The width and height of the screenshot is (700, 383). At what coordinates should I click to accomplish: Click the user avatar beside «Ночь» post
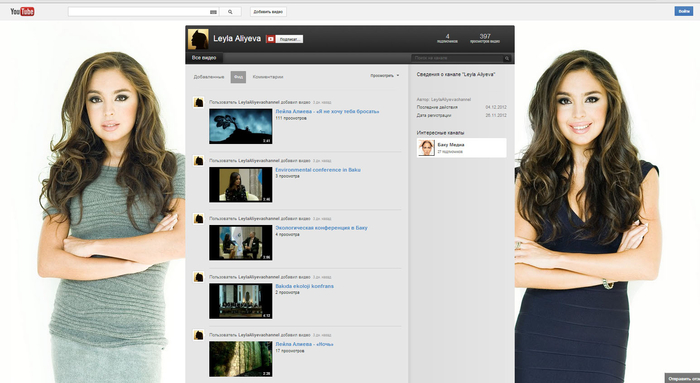coord(199,335)
